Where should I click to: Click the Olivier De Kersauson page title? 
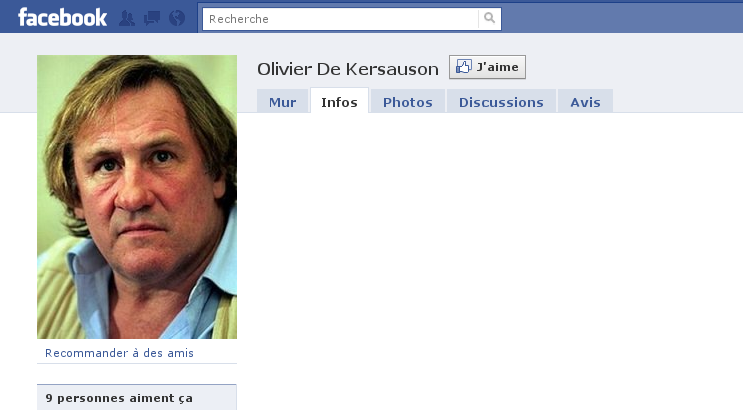tap(348, 69)
